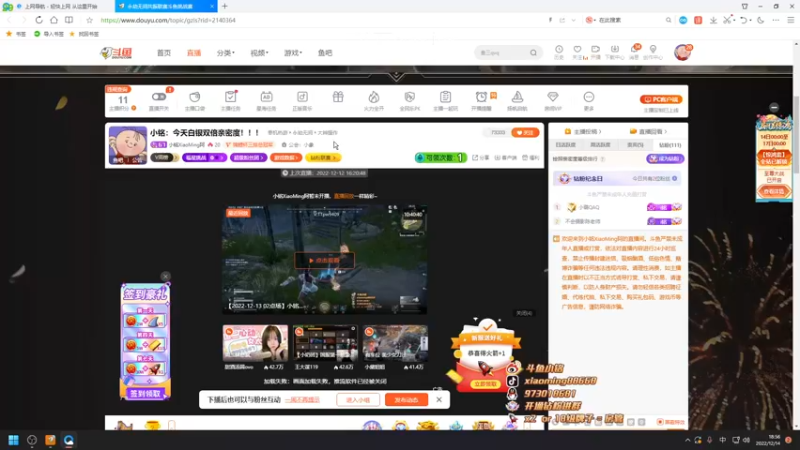Viewport: 800px width, 450px height.
Task: Switch to the nobles tab
Action: (635, 145)
